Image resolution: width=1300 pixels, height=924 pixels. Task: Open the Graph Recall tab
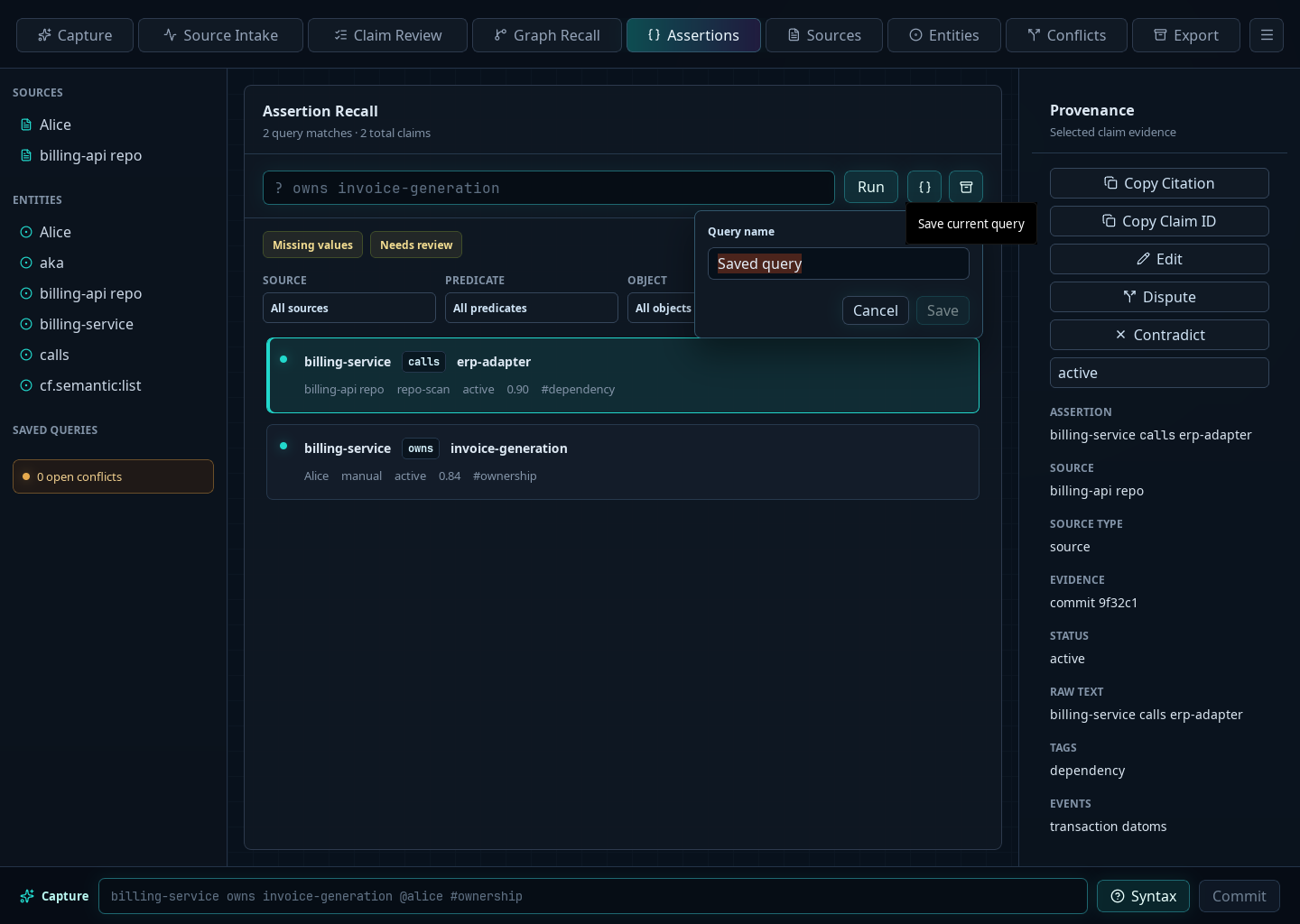pos(547,35)
